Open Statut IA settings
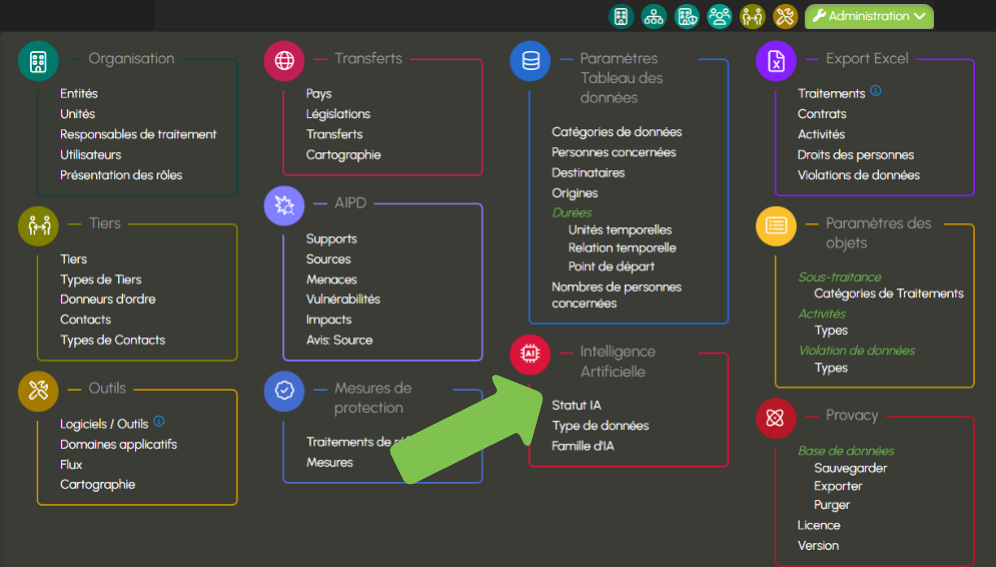The height and width of the screenshot is (567, 996). pyautogui.click(x=576, y=405)
